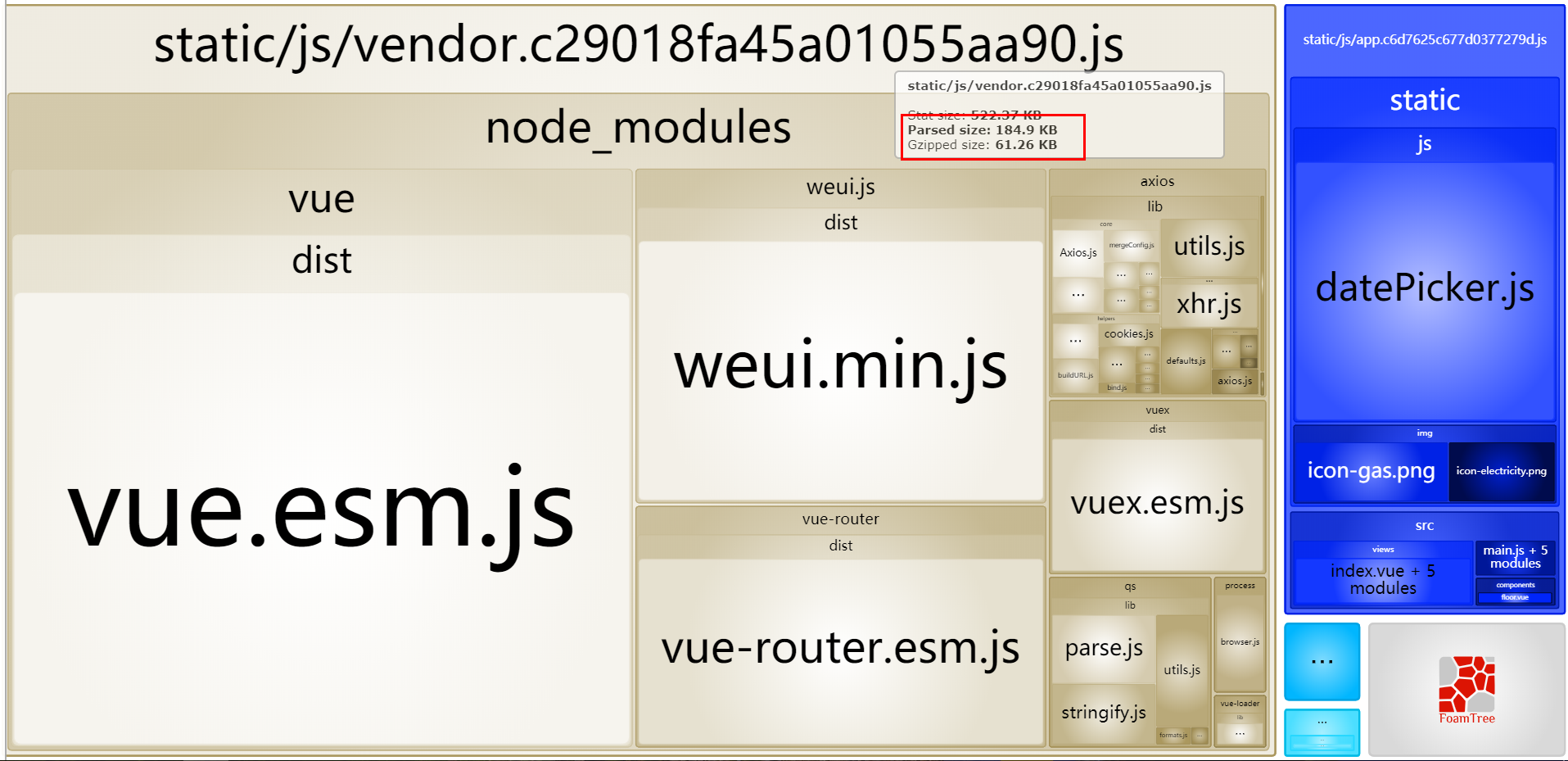
Task: Select the xhr.js block
Action: pyautogui.click(x=1209, y=305)
